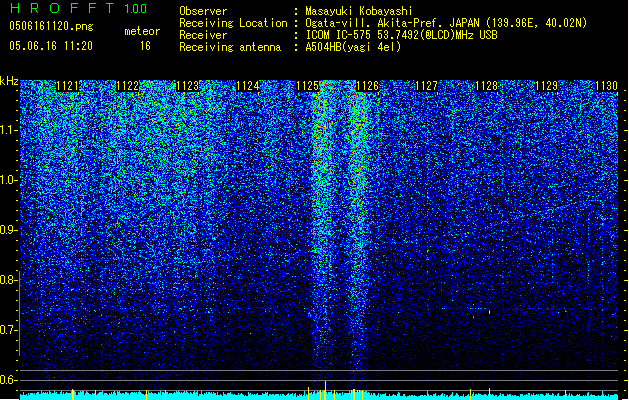Click the 0.6 kHz axis label

pyautogui.click(x=8, y=380)
